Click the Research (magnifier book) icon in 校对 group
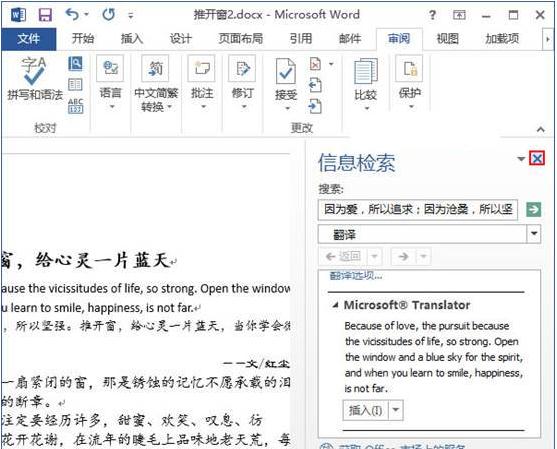Screen dimensions: 557x449 pos(75,64)
